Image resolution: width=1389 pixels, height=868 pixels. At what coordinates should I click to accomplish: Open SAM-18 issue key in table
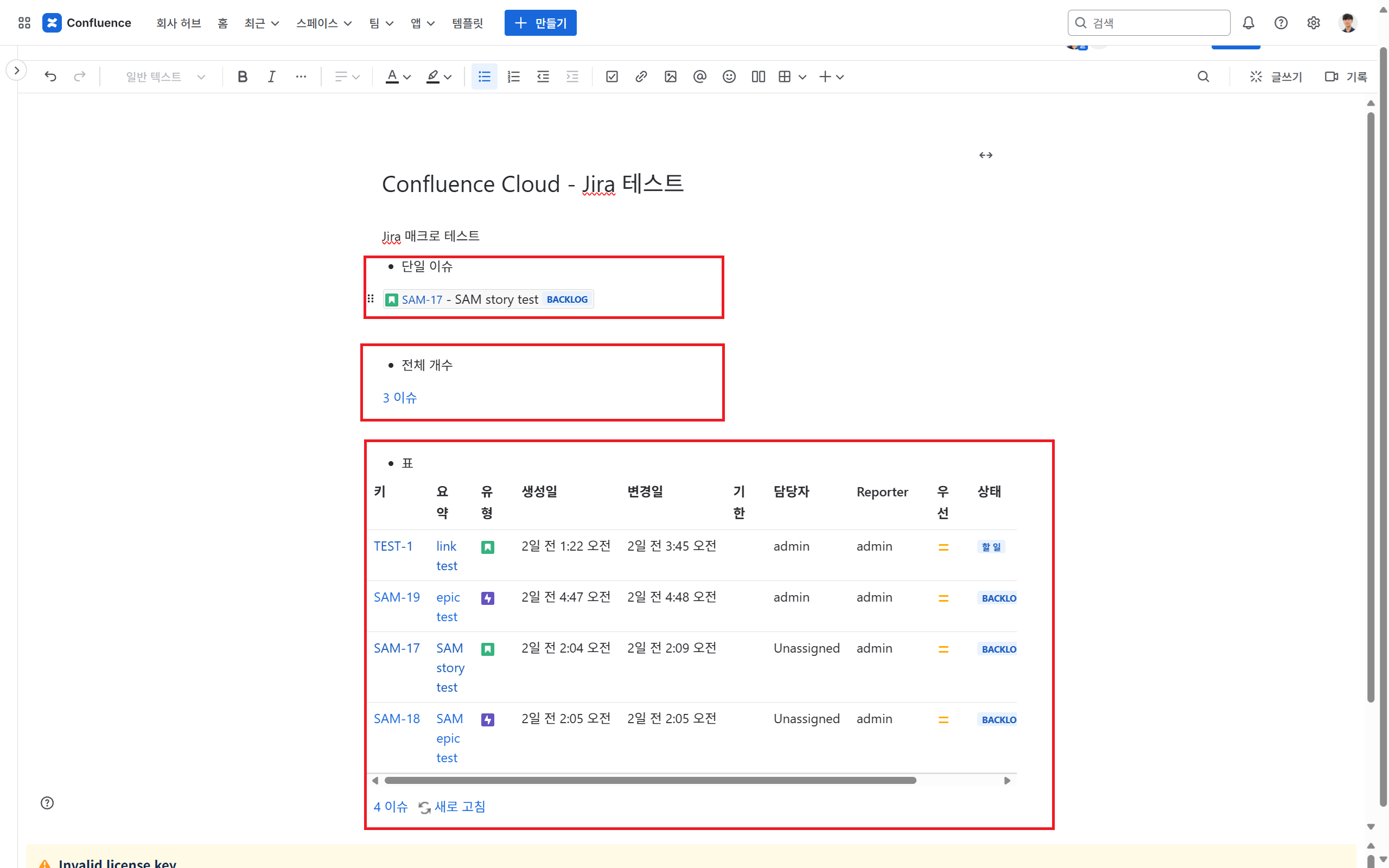click(397, 719)
